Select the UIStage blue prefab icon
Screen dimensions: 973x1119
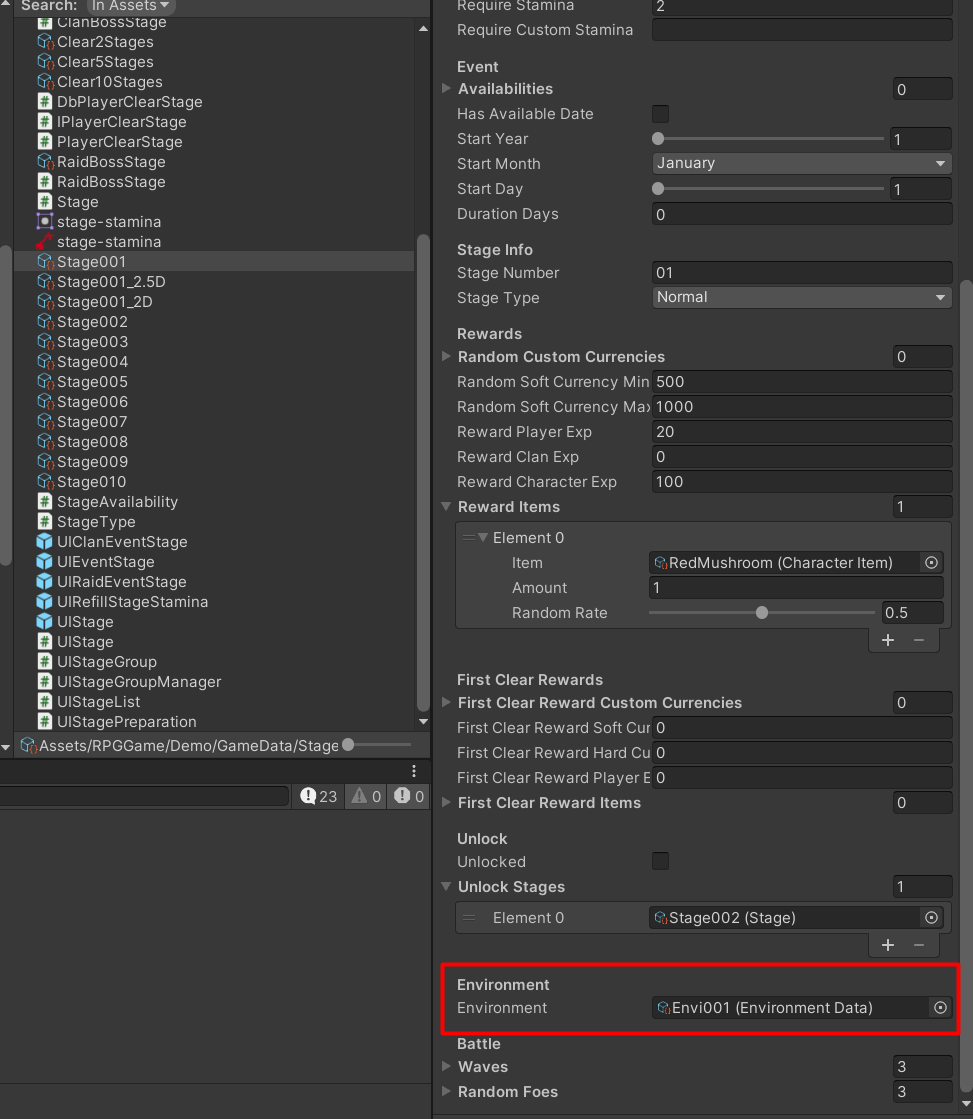[45, 621]
